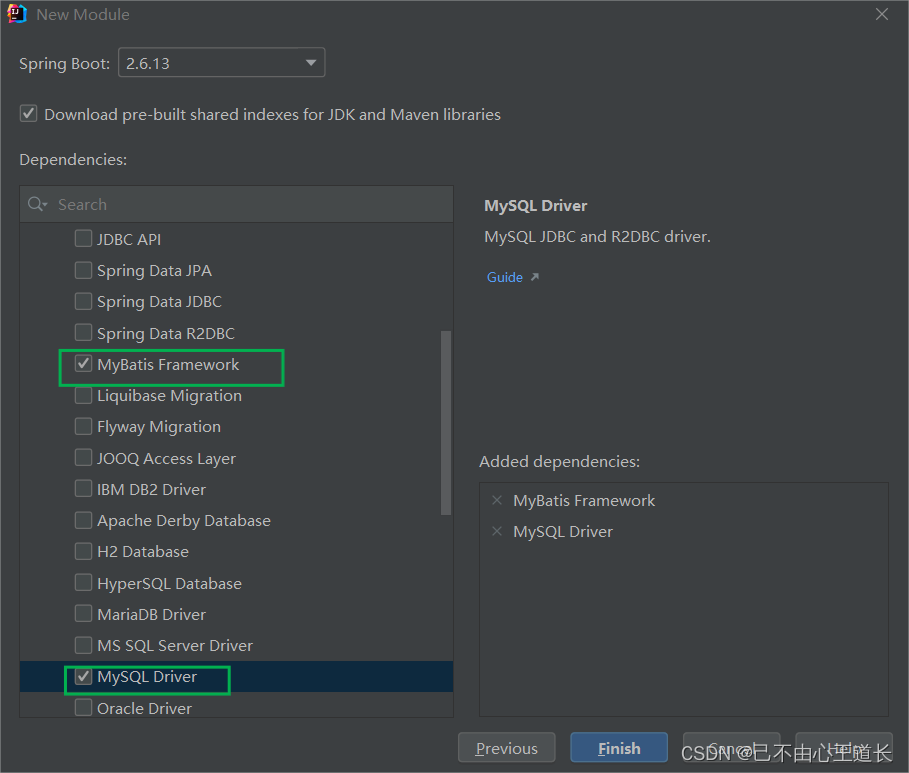Click the search magnifier icon

coord(37,204)
